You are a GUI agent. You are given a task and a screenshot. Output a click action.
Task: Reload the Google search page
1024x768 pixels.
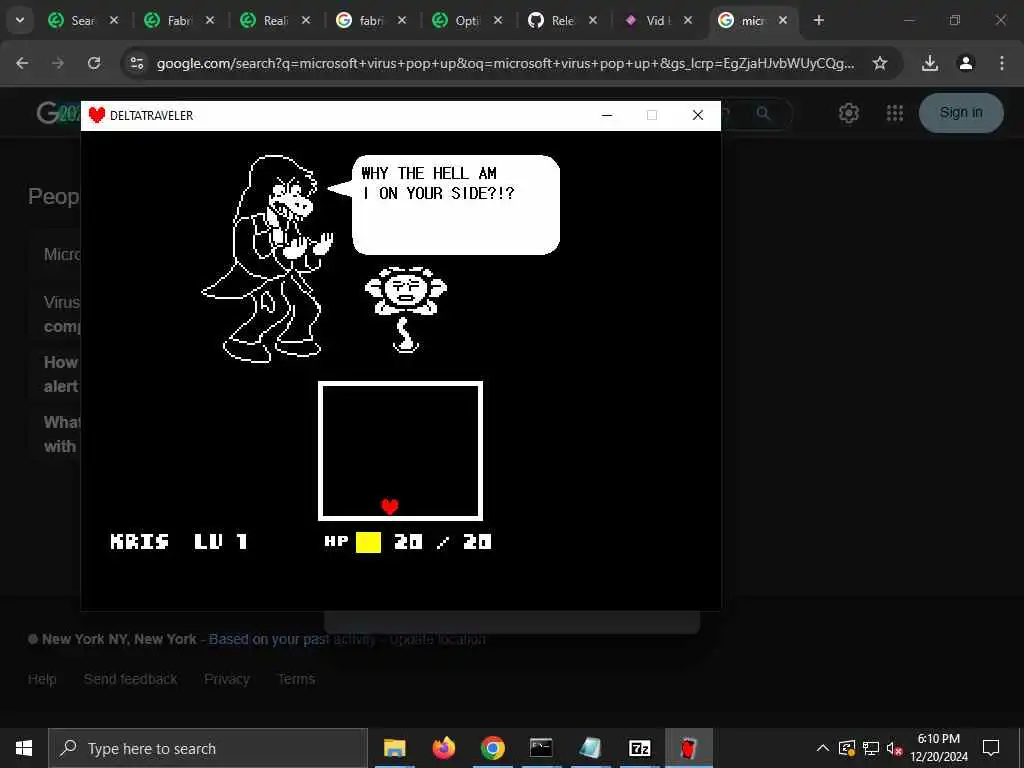(x=94, y=63)
